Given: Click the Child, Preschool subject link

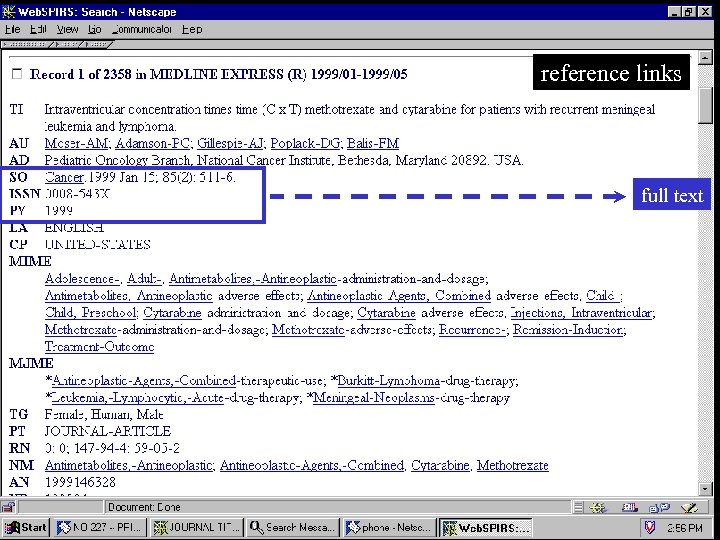Looking at the screenshot, I should click(x=90, y=313).
